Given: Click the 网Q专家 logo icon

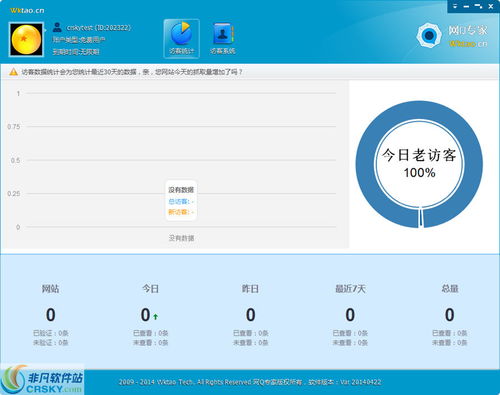Looking at the screenshot, I should coord(428,35).
